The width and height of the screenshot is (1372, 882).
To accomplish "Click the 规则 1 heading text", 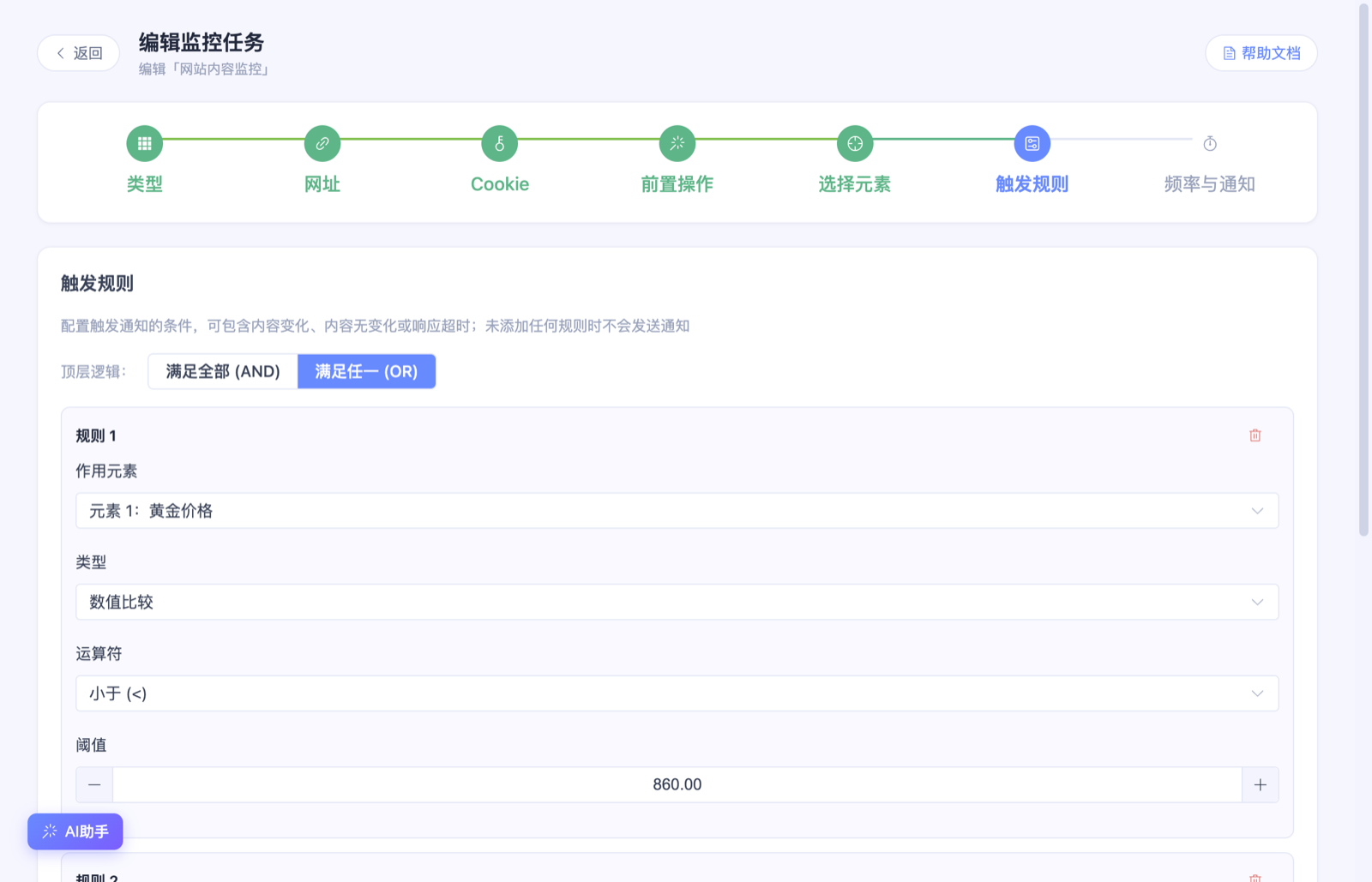I will pyautogui.click(x=96, y=435).
